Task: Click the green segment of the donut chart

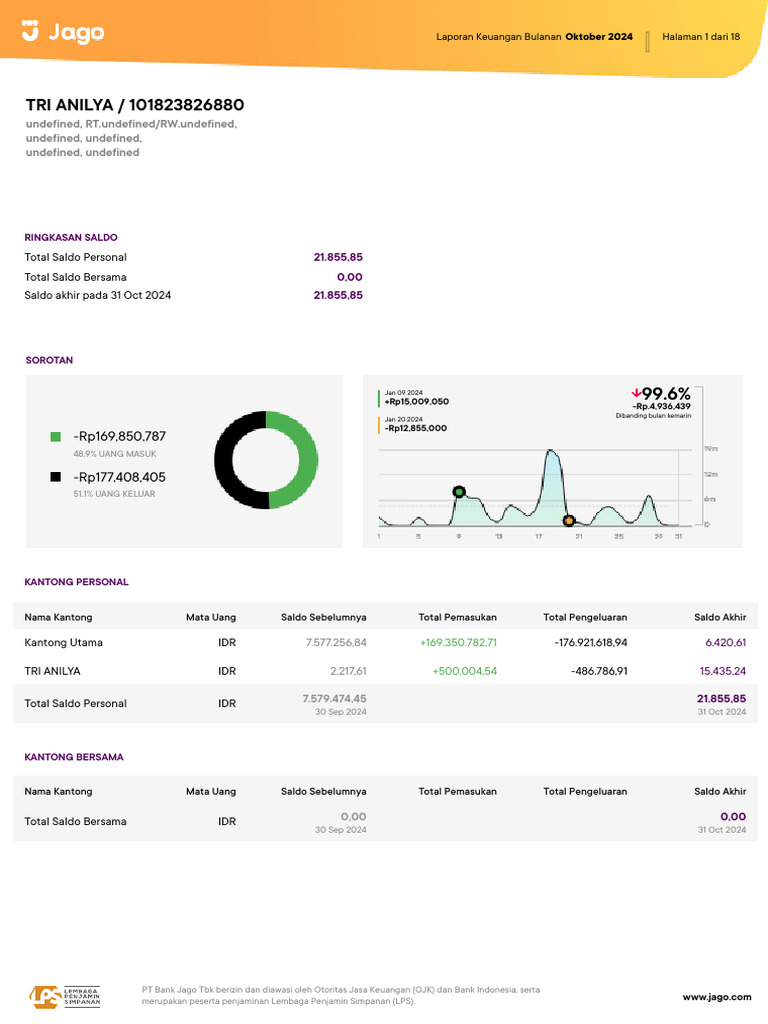Action: [x=301, y=460]
